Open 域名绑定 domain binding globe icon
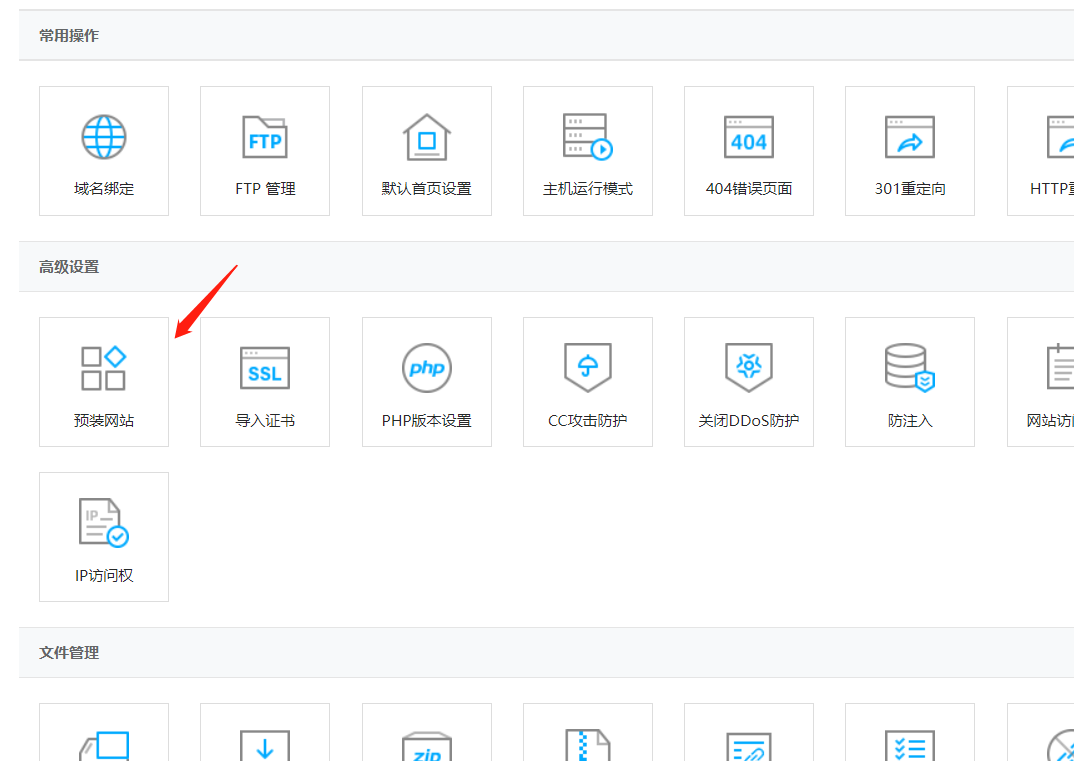The image size is (1074, 761). click(x=104, y=137)
